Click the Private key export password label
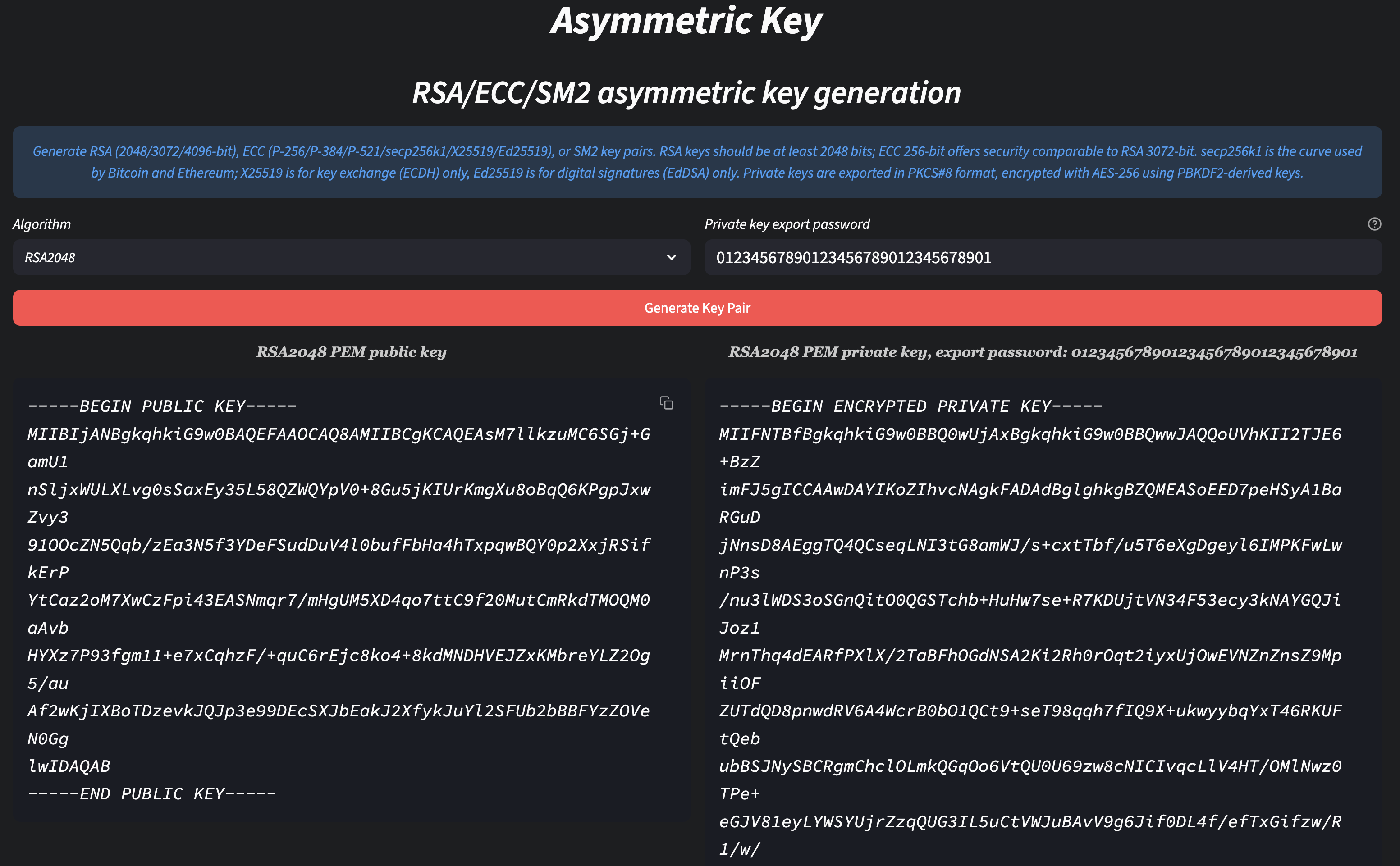Image resolution: width=1400 pixels, height=866 pixels. coord(787,224)
